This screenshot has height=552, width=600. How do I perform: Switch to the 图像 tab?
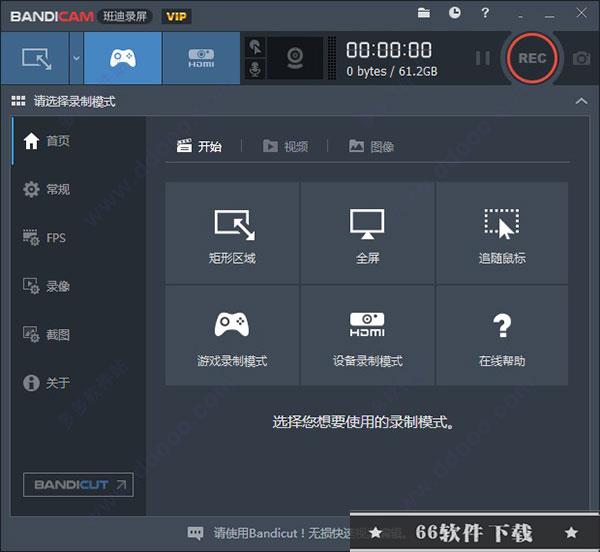click(372, 146)
